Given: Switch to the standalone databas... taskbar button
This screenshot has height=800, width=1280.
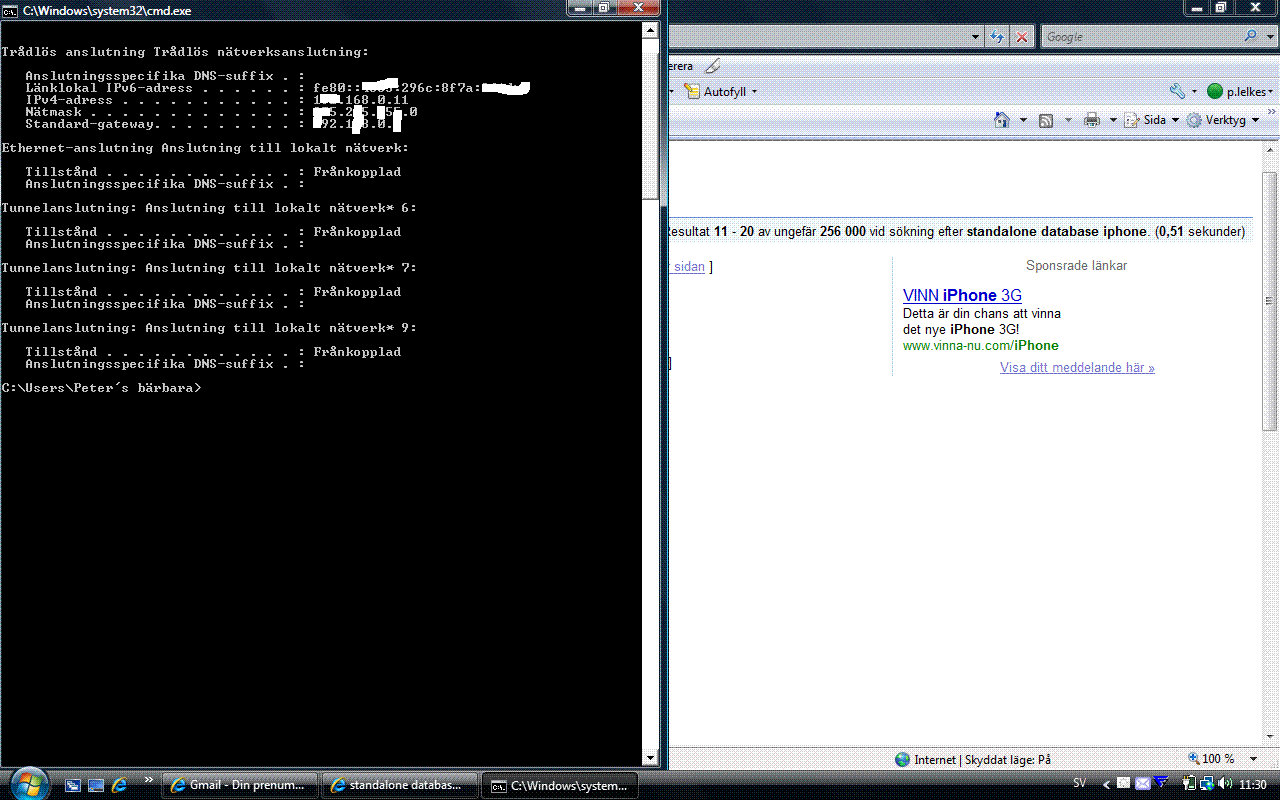Looking at the screenshot, I should pos(400,785).
